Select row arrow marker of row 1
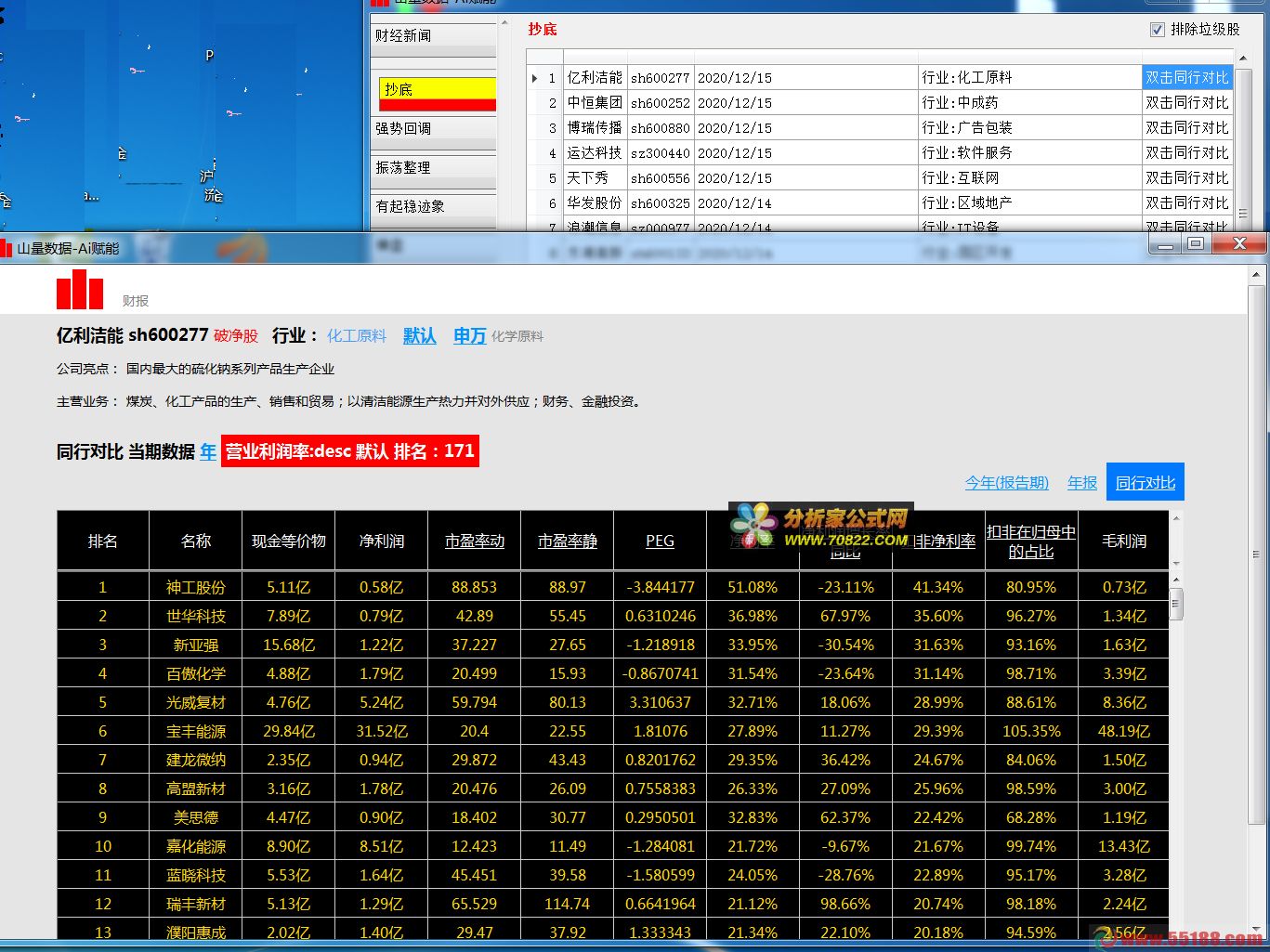The height and width of the screenshot is (952, 1270). tap(534, 78)
